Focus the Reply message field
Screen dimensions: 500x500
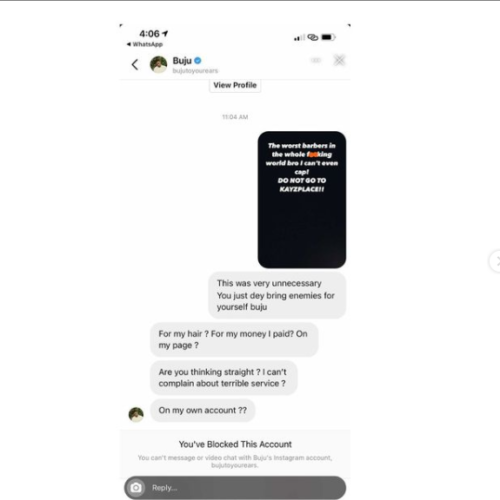tap(235, 488)
